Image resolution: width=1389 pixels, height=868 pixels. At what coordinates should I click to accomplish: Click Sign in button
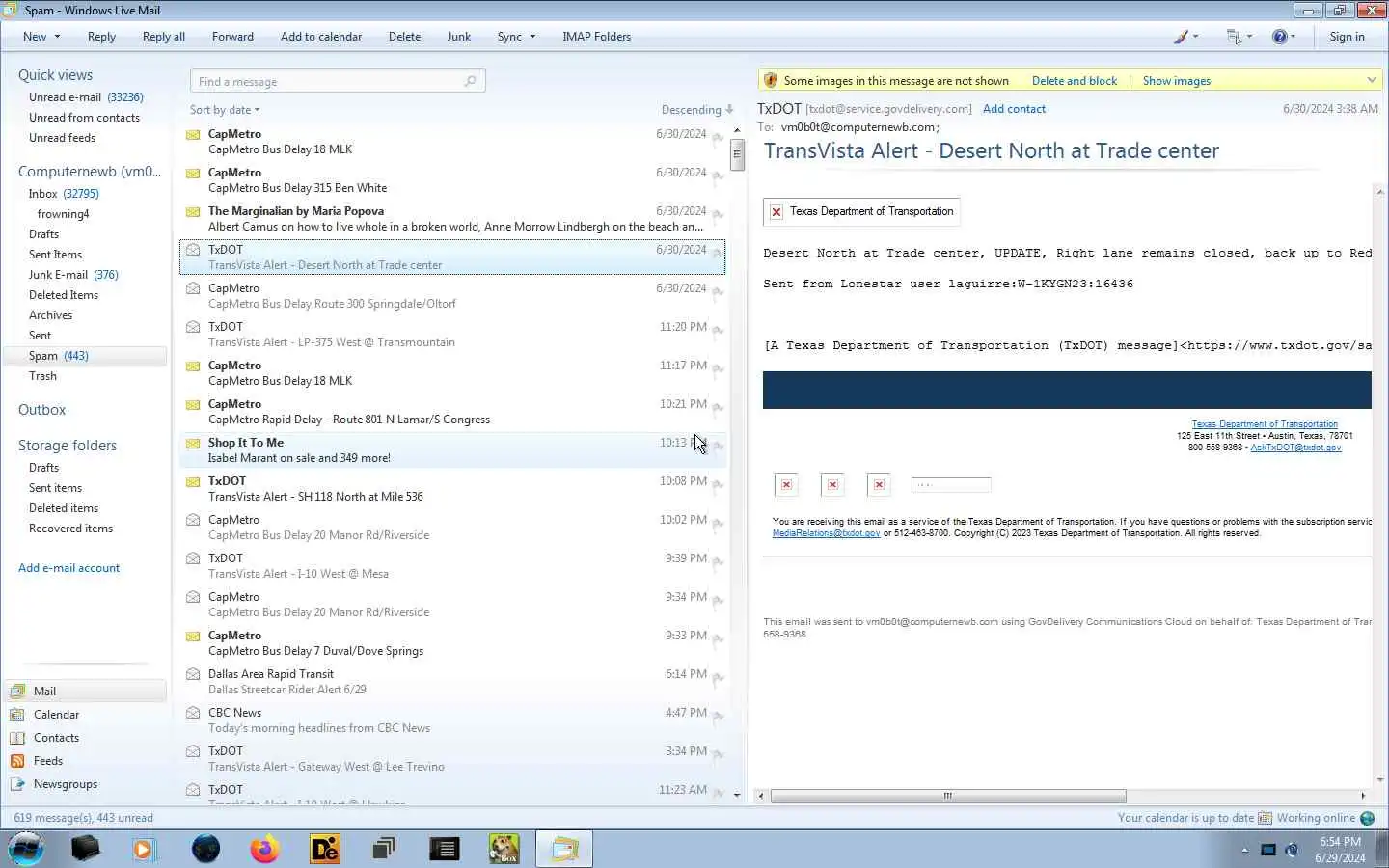point(1347,37)
